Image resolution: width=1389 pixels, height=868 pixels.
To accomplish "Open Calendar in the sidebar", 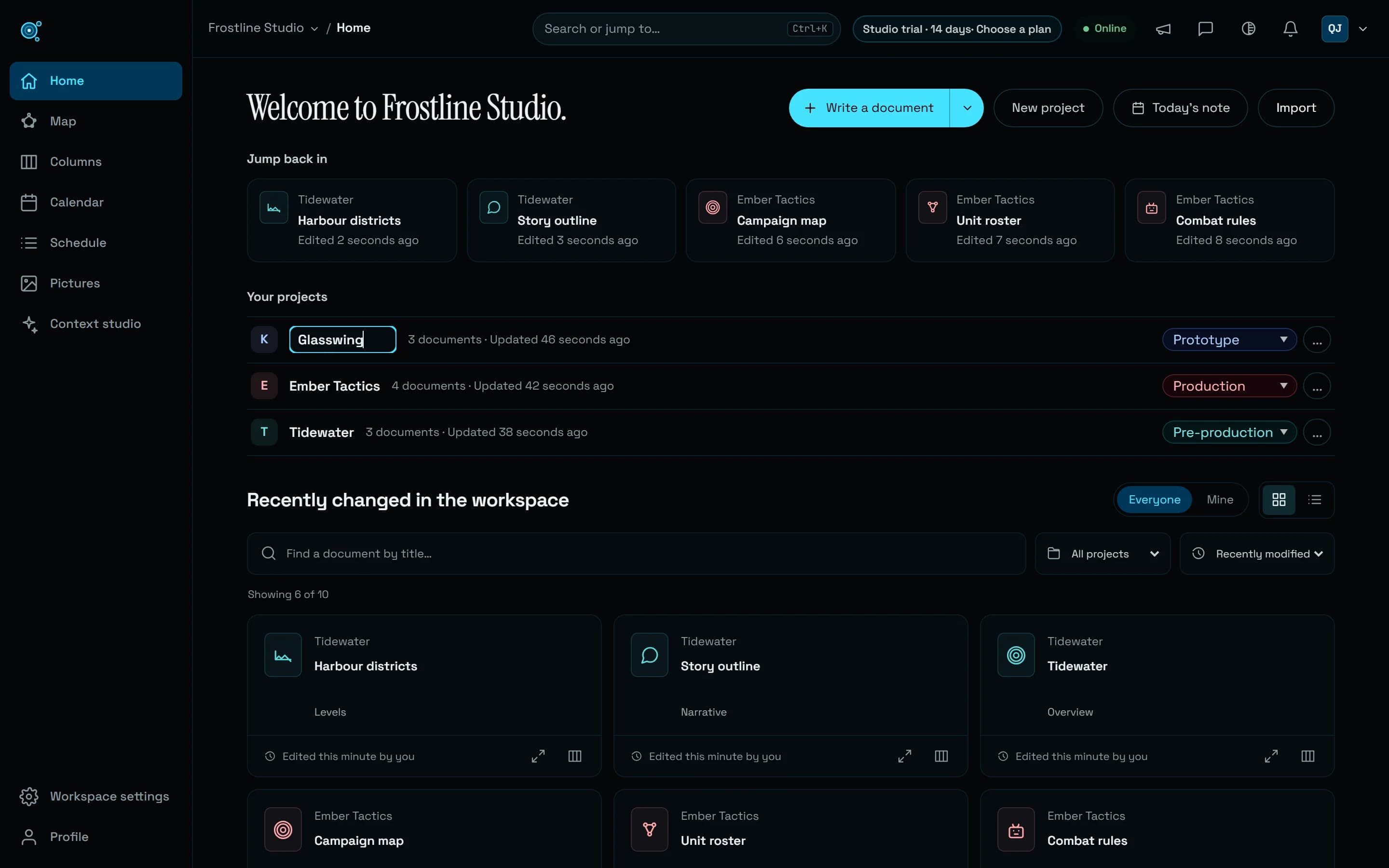I will [x=96, y=202].
